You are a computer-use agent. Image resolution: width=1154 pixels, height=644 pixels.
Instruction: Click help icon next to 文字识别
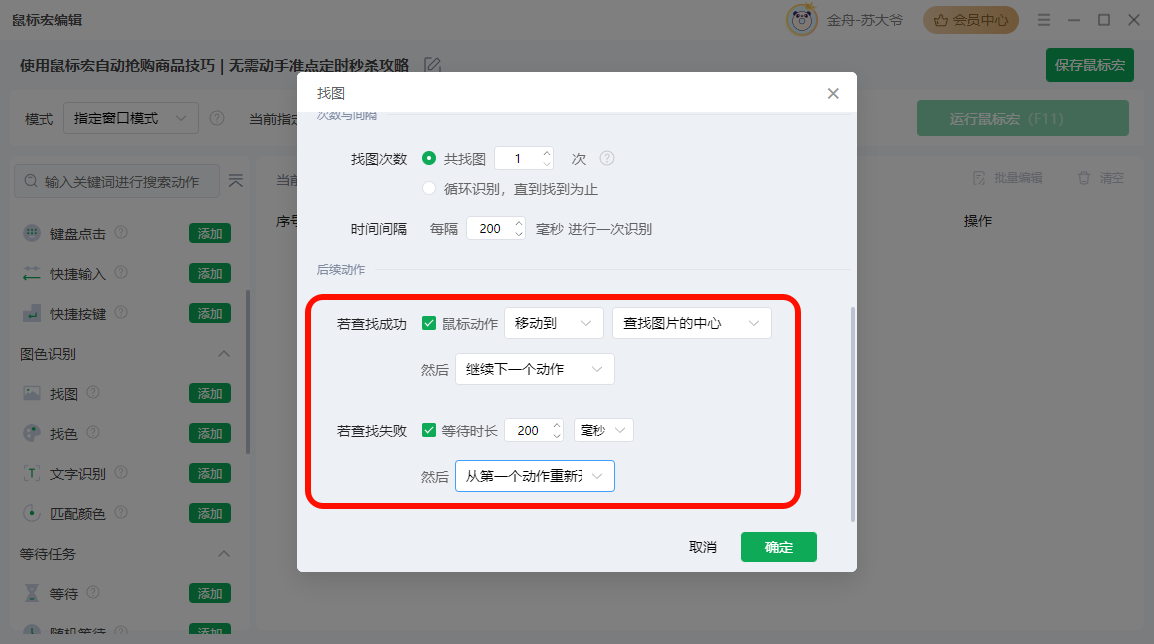pyautogui.click(x=121, y=473)
